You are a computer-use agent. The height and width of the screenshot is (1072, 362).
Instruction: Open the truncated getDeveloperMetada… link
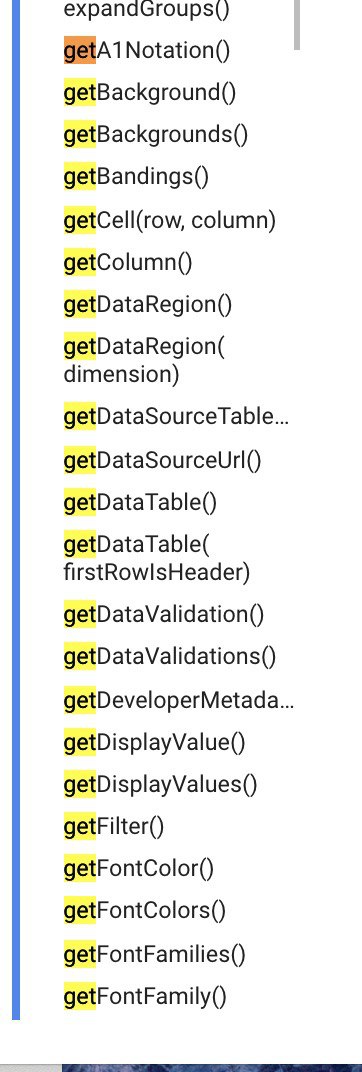[179, 700]
